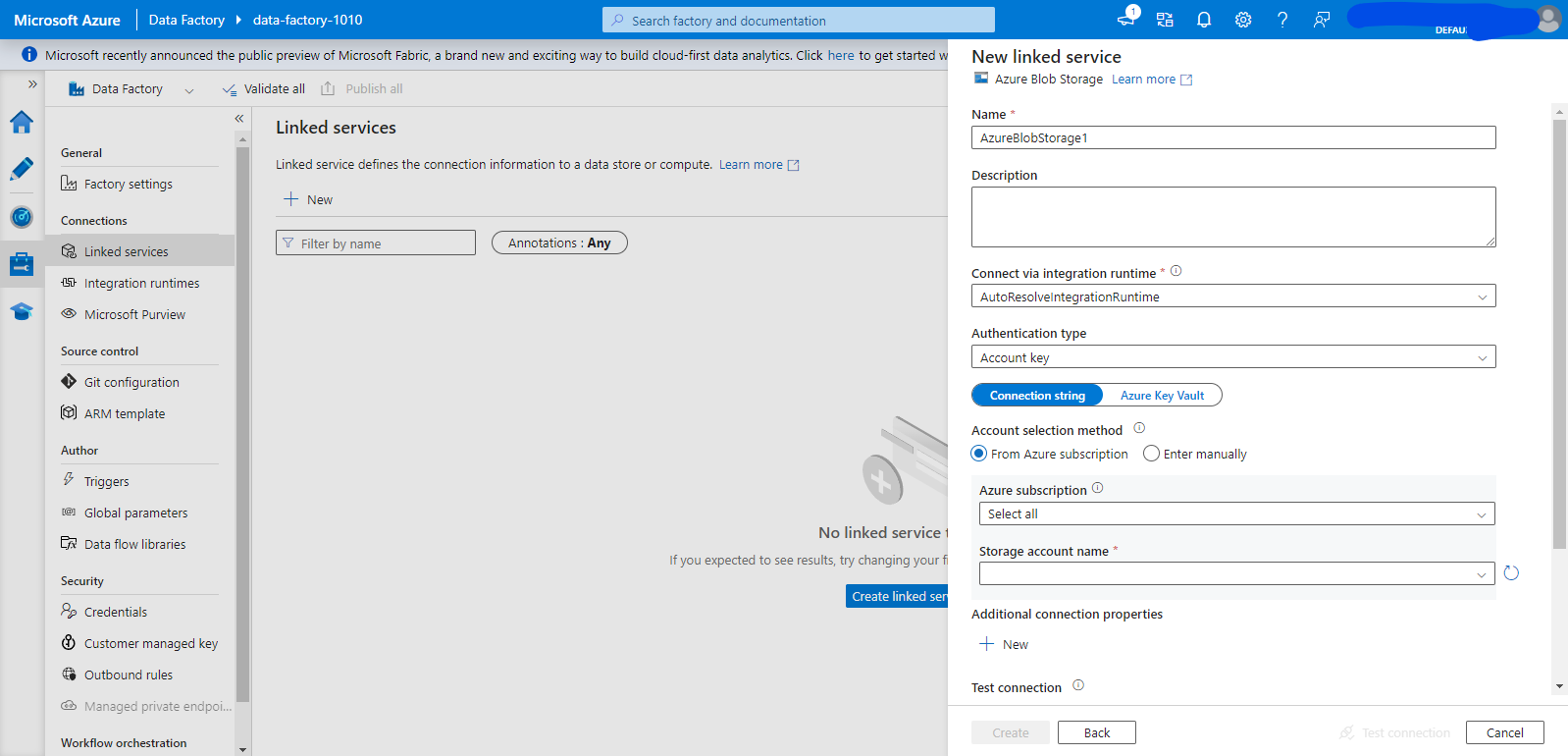Add new additional connection property
This screenshot has width=1568, height=756.
[1004, 644]
